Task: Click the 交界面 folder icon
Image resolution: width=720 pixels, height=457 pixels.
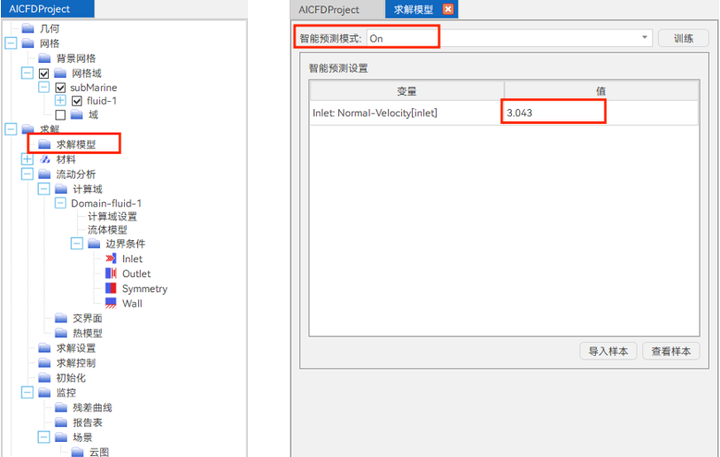Action: pos(61,318)
